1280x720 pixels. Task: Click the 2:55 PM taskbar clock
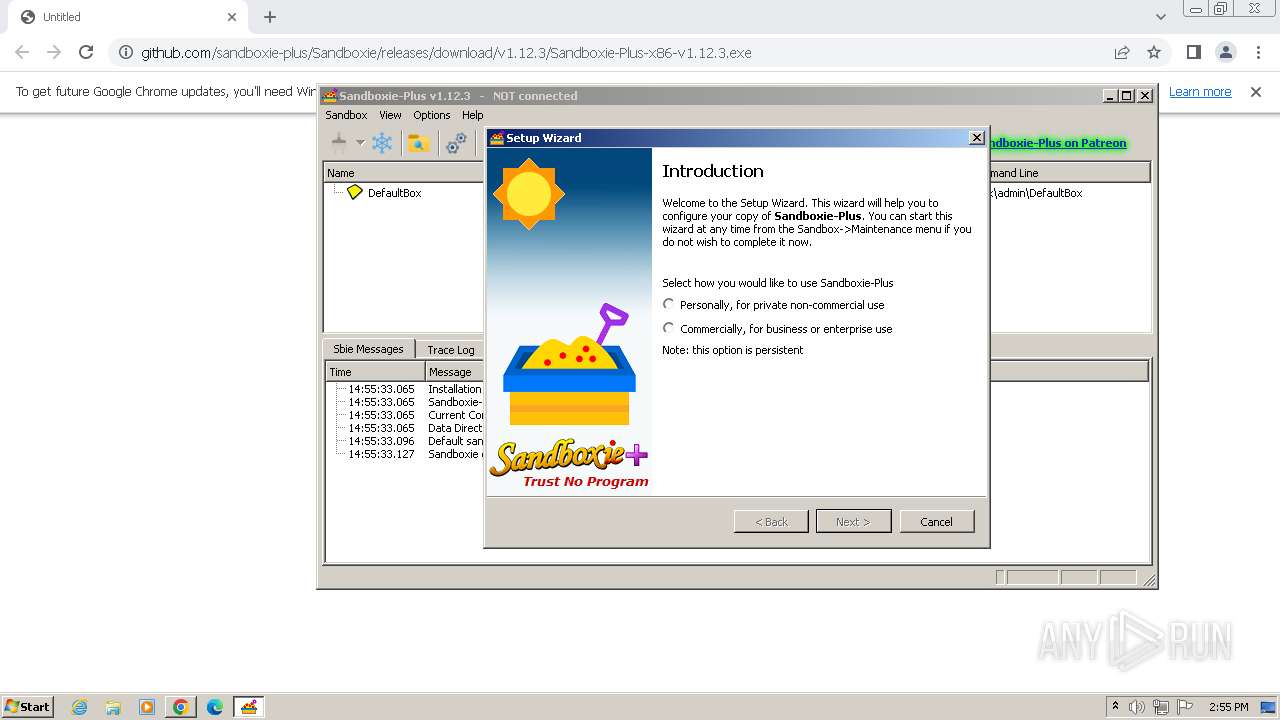(x=1228, y=707)
